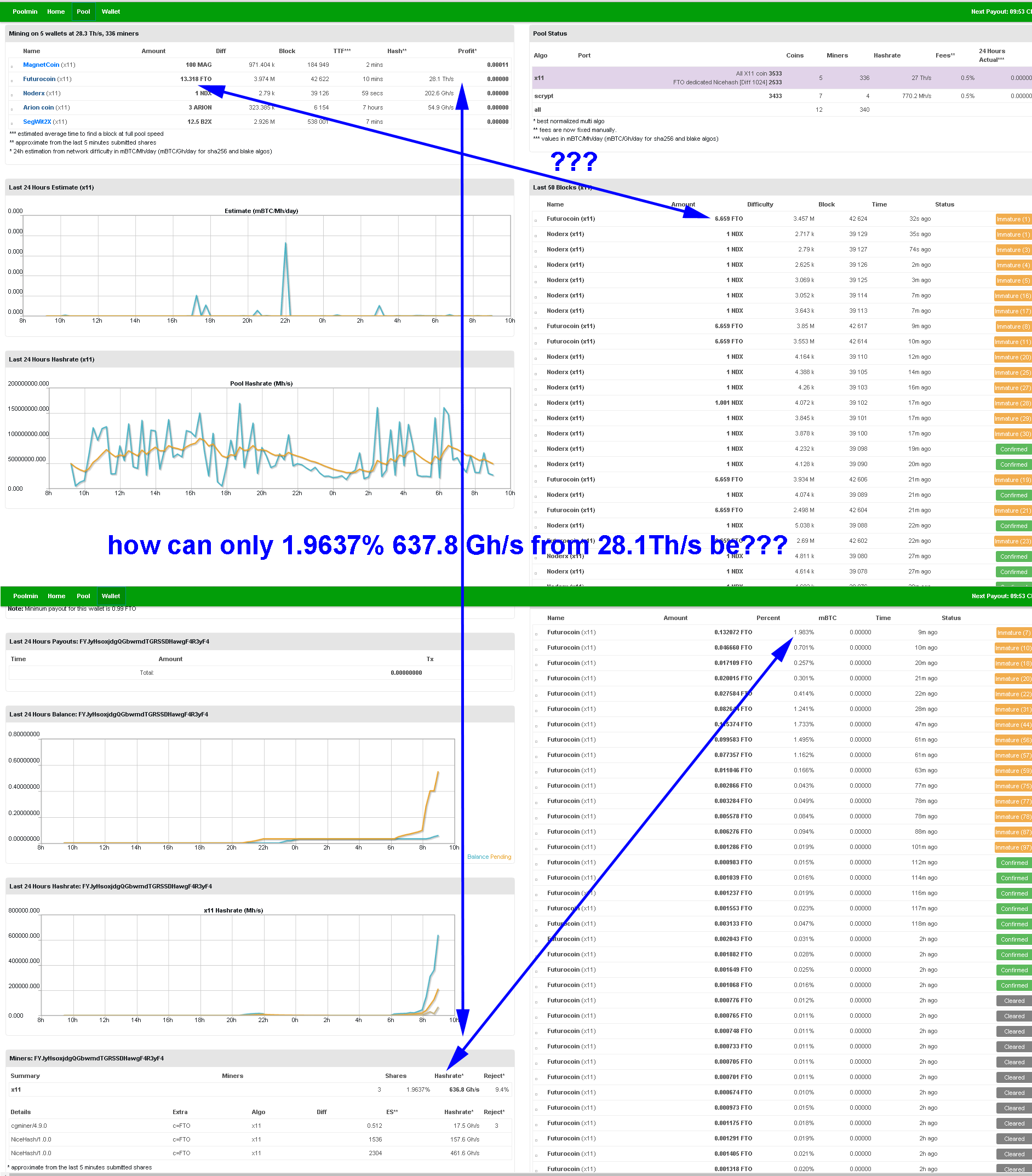Viewport: 1032px width, 1176px height.
Task: Select the active Pool tab in the upper navigation bar
Action: [83, 12]
